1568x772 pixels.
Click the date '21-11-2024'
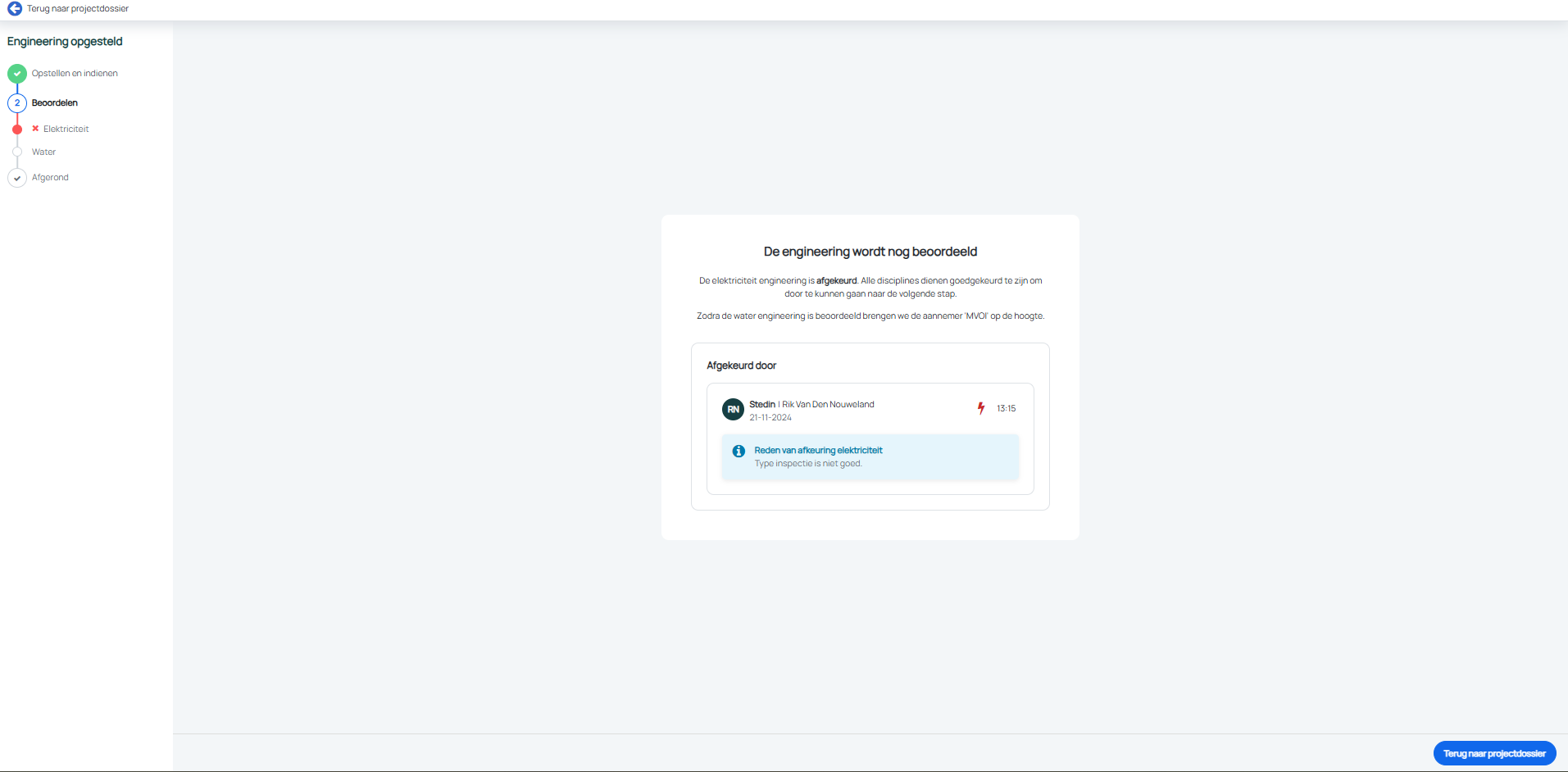[x=770, y=418]
